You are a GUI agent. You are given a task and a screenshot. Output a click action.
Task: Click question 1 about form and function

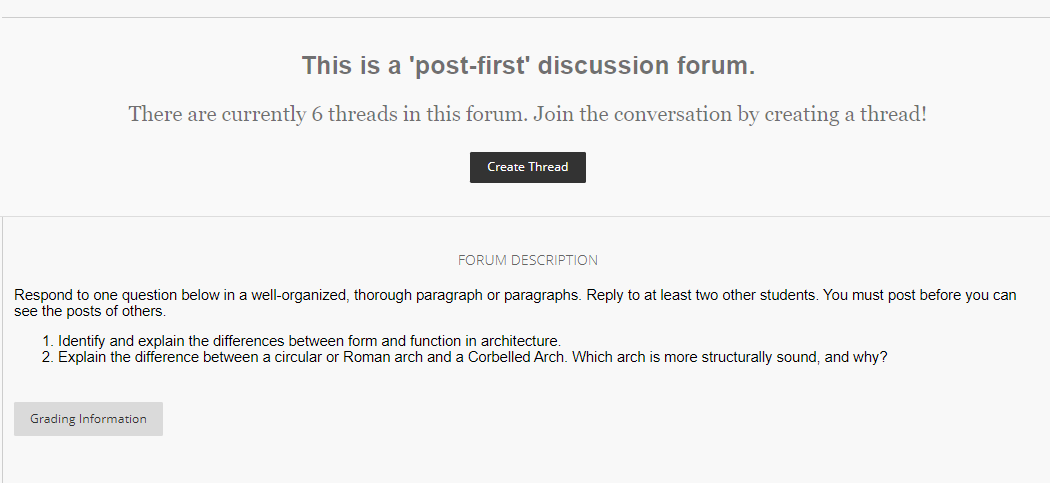tap(309, 341)
